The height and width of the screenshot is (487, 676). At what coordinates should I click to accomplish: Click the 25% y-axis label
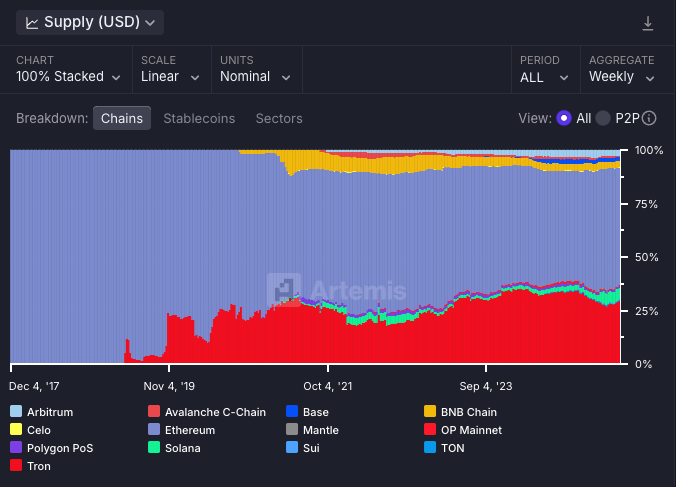[646, 311]
